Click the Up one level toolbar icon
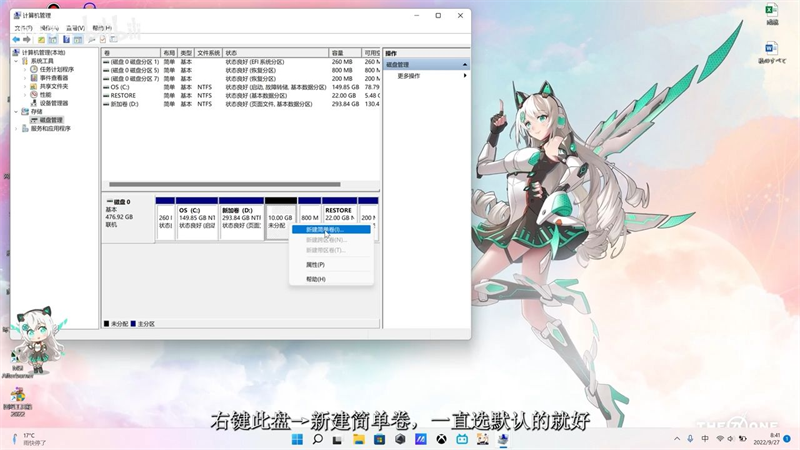The image size is (800, 450). 41,39
